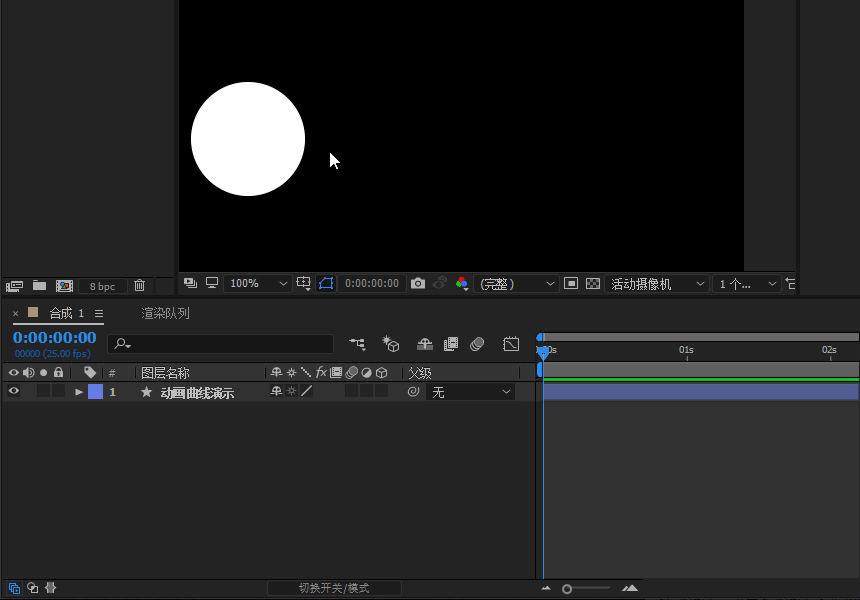Create a new folder in Project panel
860x600 pixels.
[x=39, y=285]
